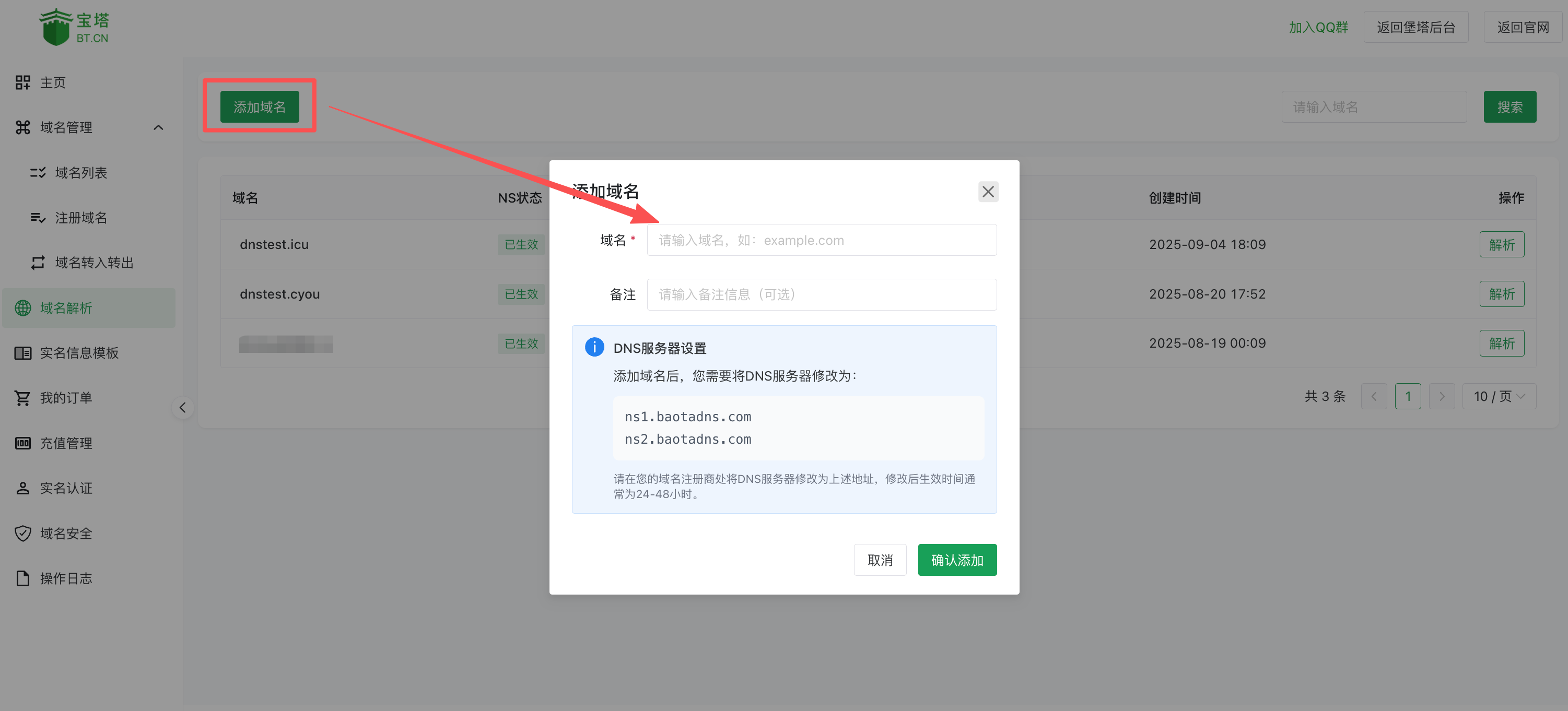Open 加入QQ群 in the top bar
The image size is (1568, 711).
(x=1318, y=27)
